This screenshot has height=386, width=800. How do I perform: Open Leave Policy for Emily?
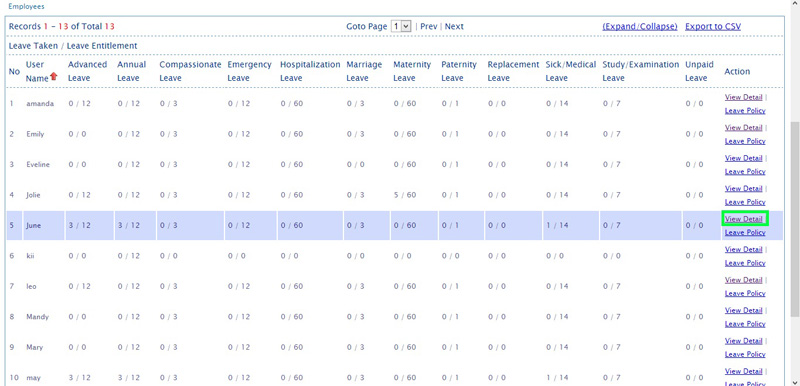(x=745, y=141)
